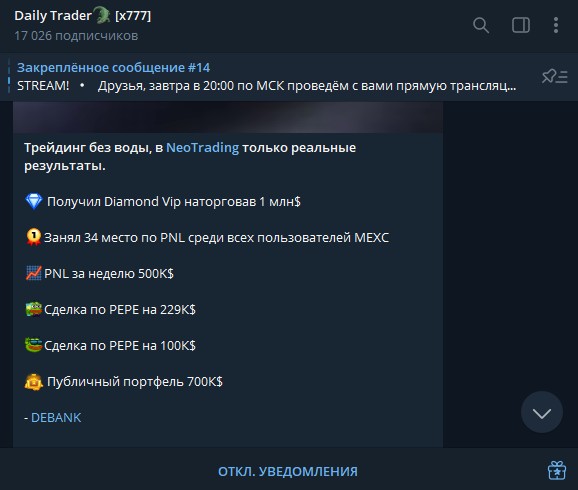
Task: Open the NeoTrading link
Action: point(202,147)
